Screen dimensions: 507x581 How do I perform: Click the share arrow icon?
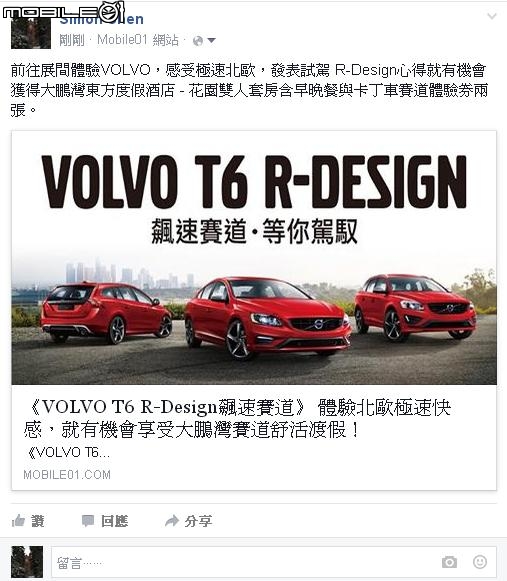[x=172, y=521]
